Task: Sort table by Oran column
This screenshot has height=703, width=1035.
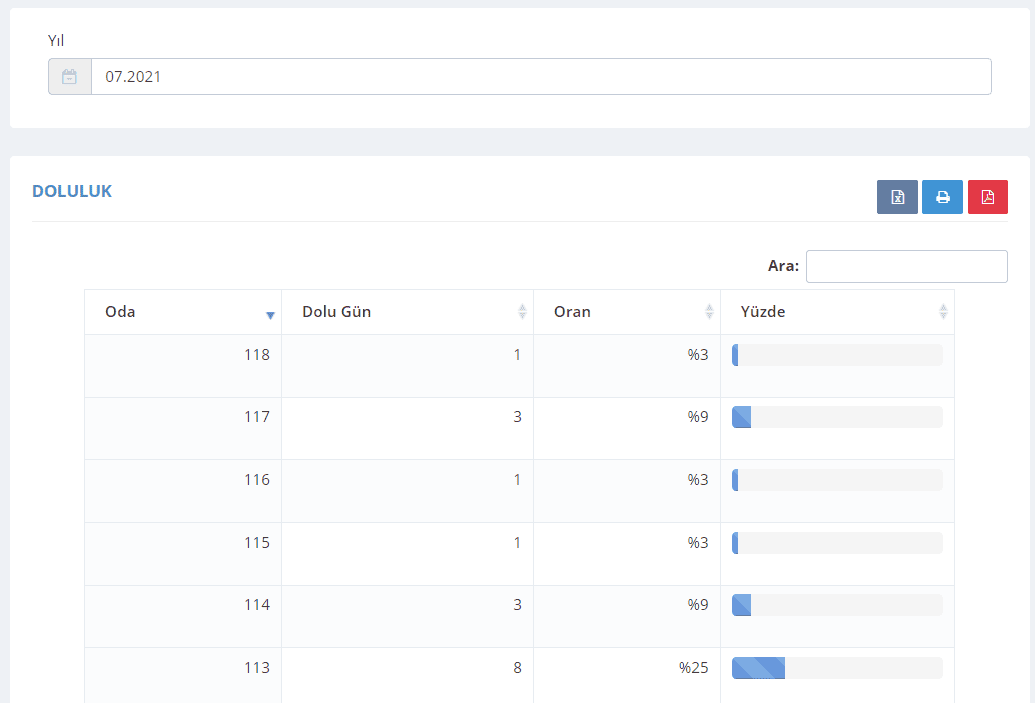Action: click(626, 312)
